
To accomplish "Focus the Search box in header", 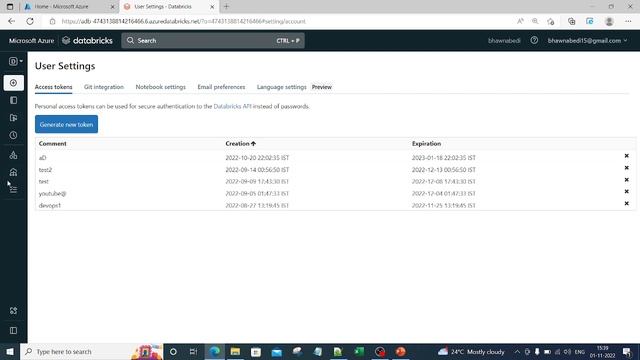I will (x=213, y=40).
